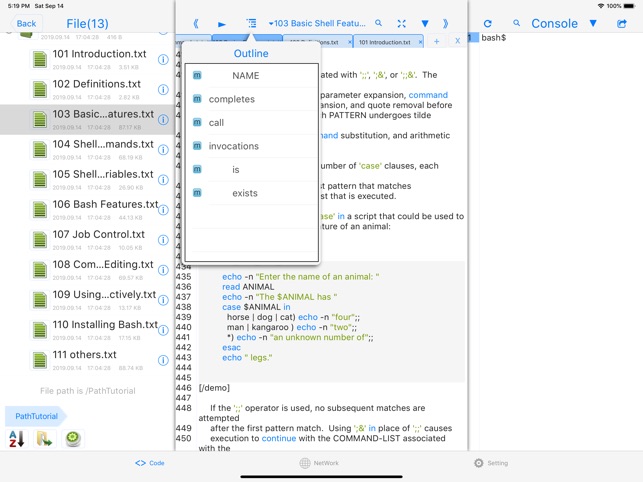Show info for 106 Bash Features.txt
Image resolution: width=643 pixels, height=482 pixels.
click(163, 210)
